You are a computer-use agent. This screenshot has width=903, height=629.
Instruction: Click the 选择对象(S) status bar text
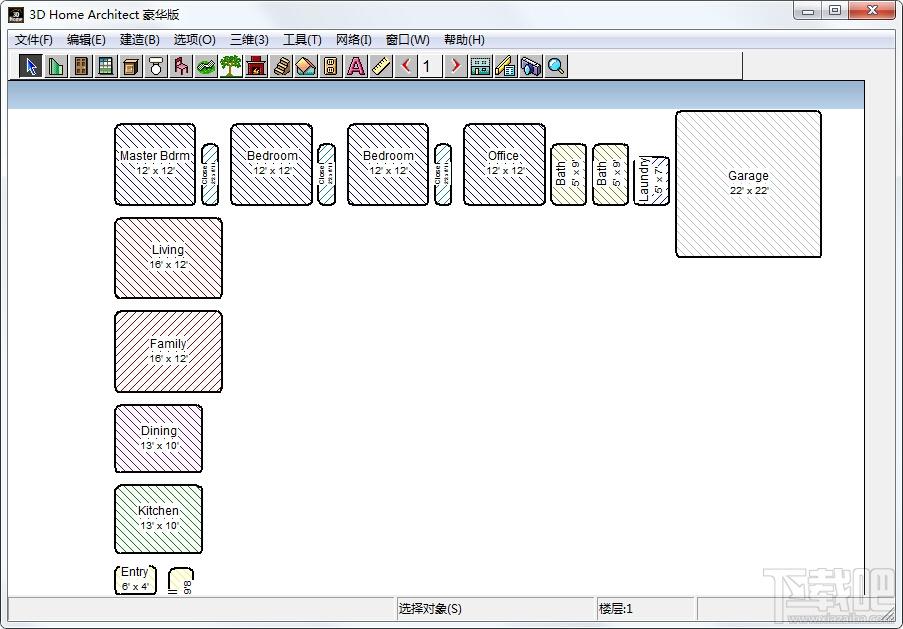[430, 609]
